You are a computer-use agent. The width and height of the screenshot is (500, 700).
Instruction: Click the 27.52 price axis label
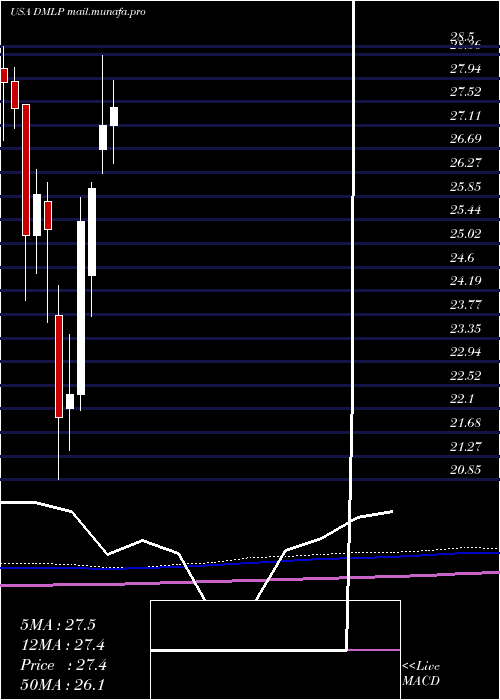pyautogui.click(x=465, y=92)
